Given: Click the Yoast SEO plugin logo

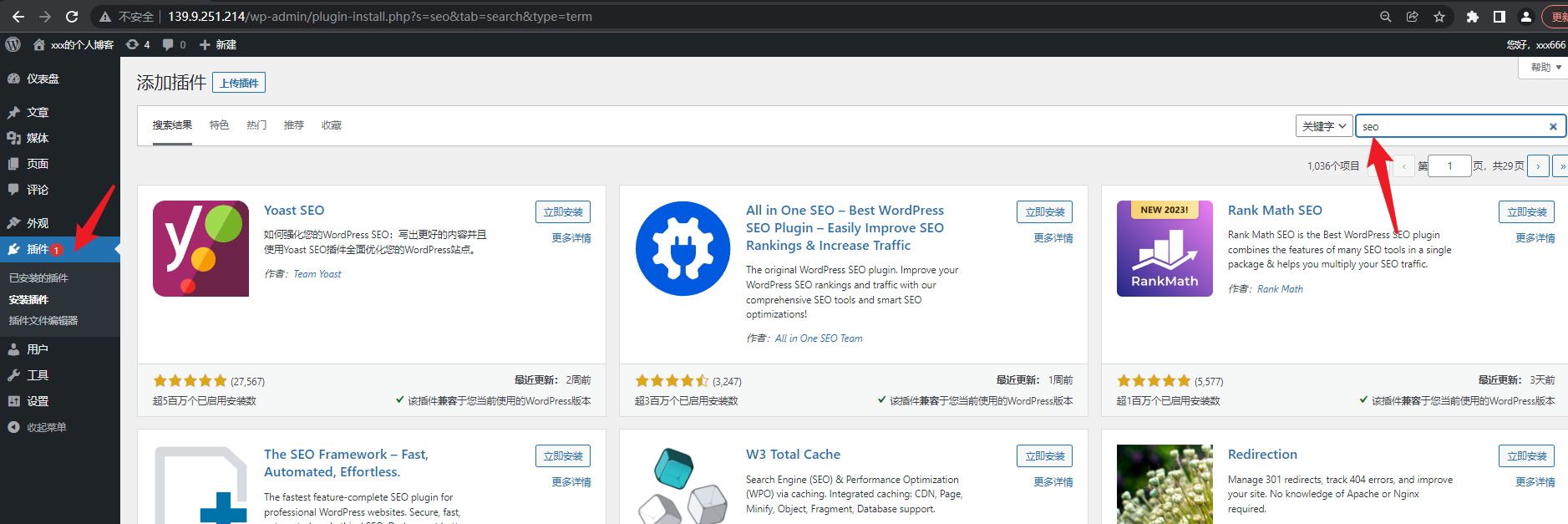Looking at the screenshot, I should (200, 248).
